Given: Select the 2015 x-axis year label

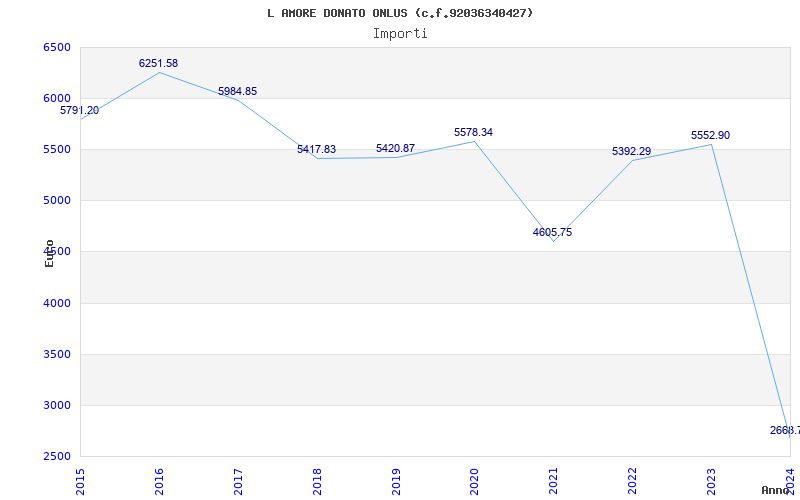Looking at the screenshot, I should [80, 481].
